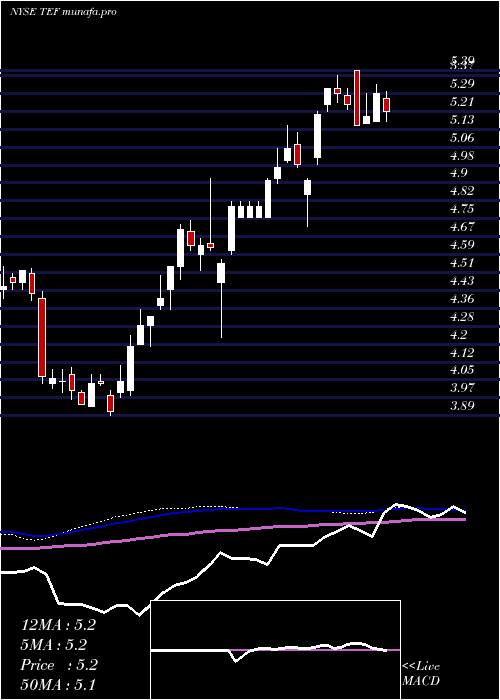Click the 3.89 price axis label
The width and height of the screenshot is (500, 700).
[x=462, y=406]
